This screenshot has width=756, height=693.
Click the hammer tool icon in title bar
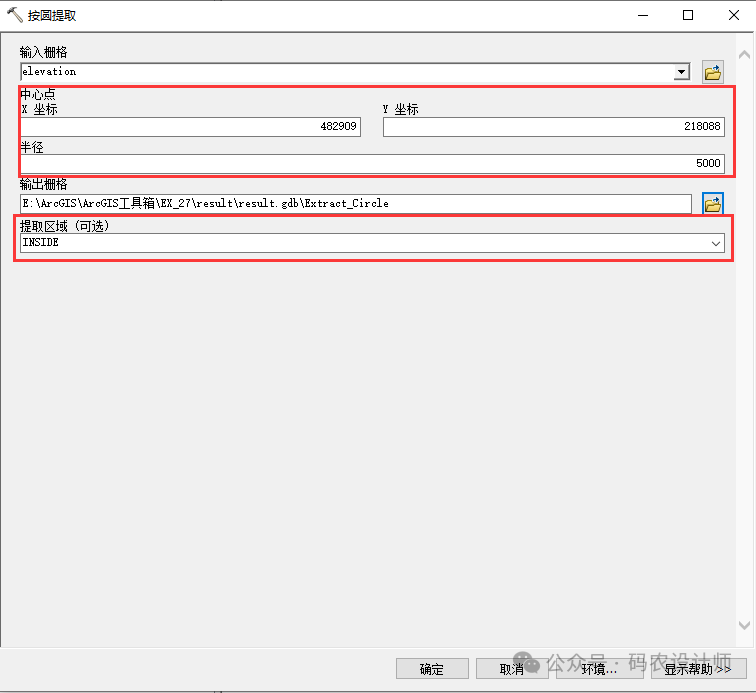coord(15,15)
